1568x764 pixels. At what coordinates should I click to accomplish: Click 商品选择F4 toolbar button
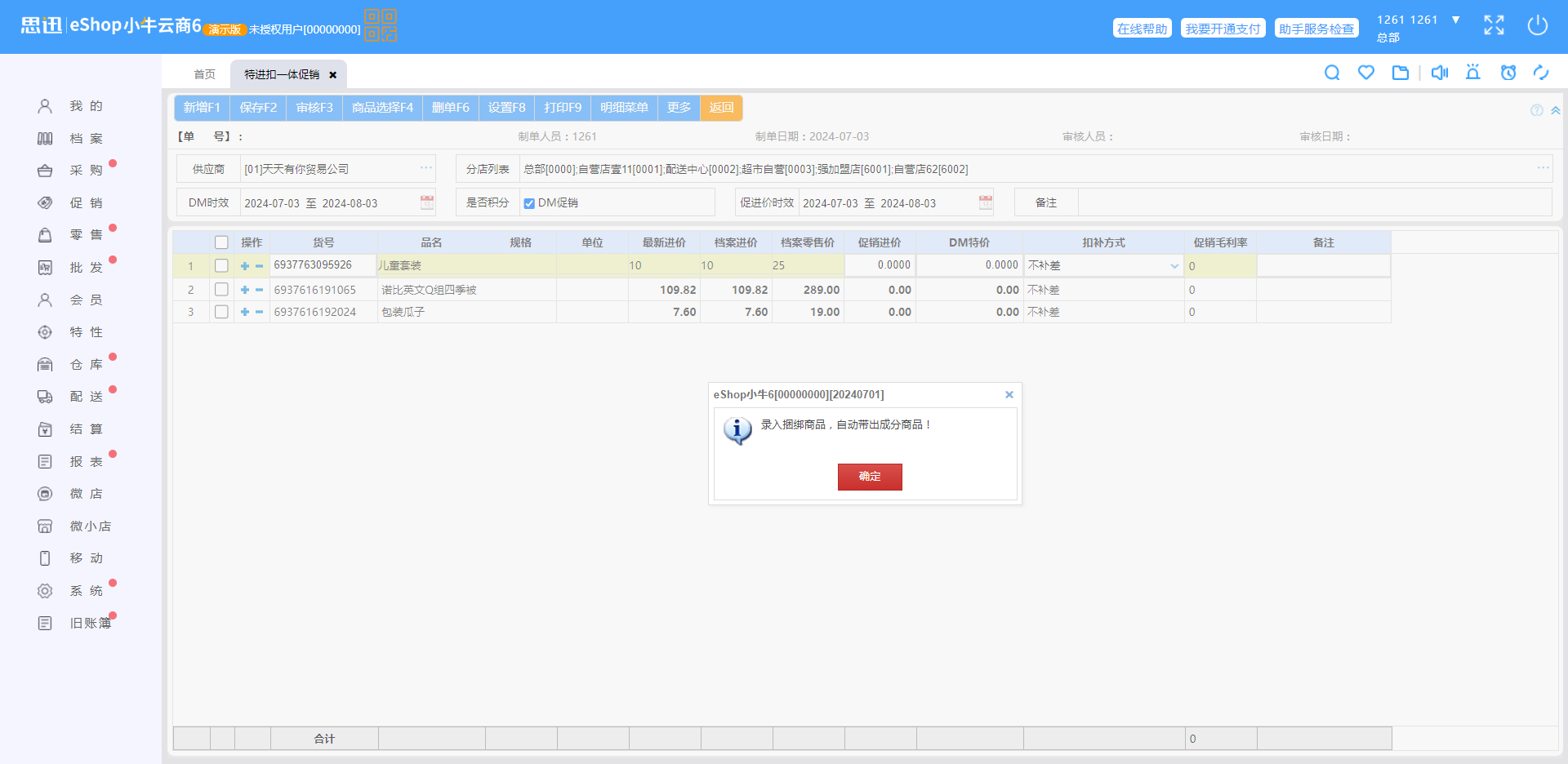[x=382, y=108]
